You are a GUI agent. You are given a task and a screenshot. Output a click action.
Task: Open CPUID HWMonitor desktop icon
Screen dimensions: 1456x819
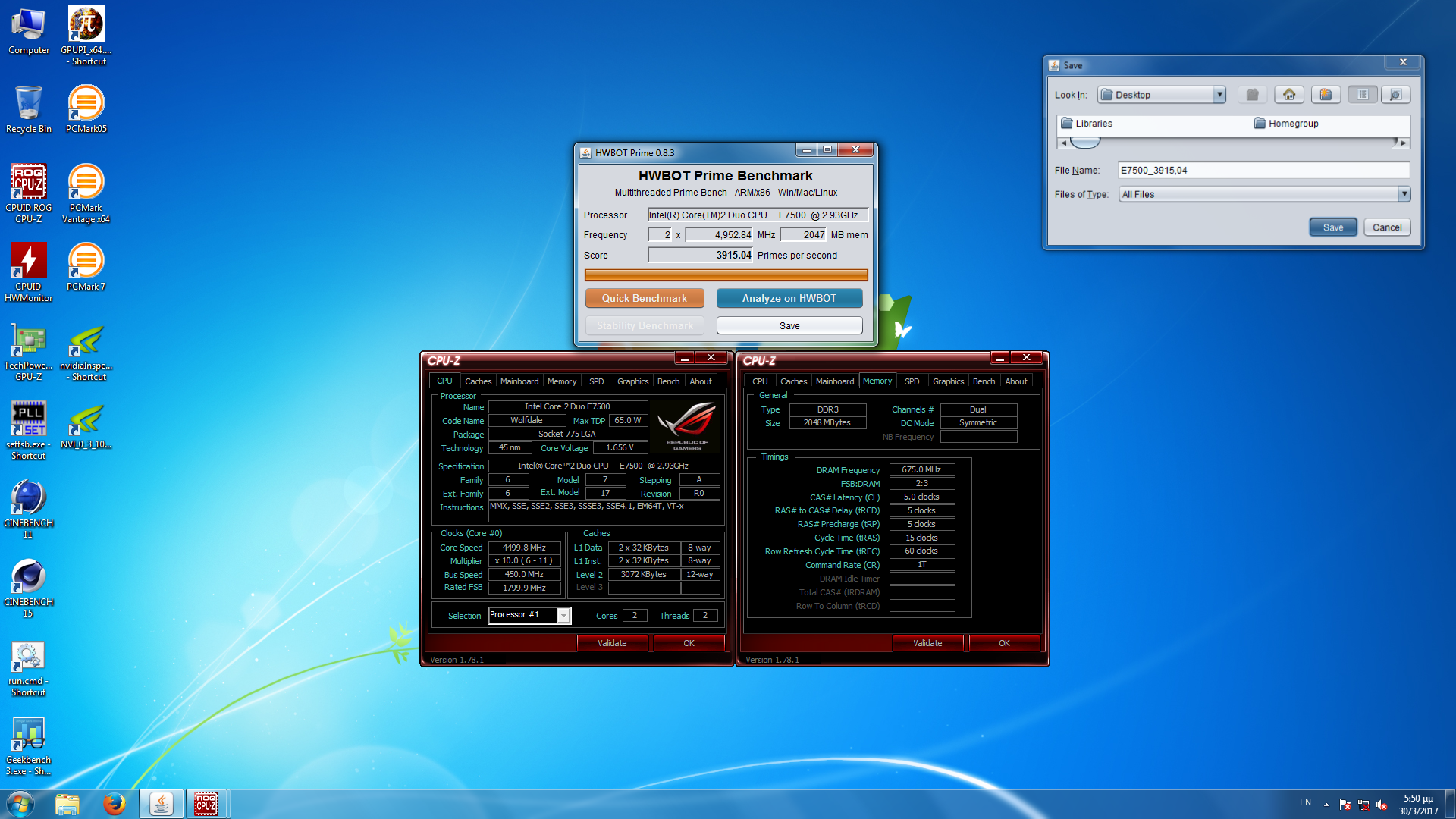click(29, 272)
